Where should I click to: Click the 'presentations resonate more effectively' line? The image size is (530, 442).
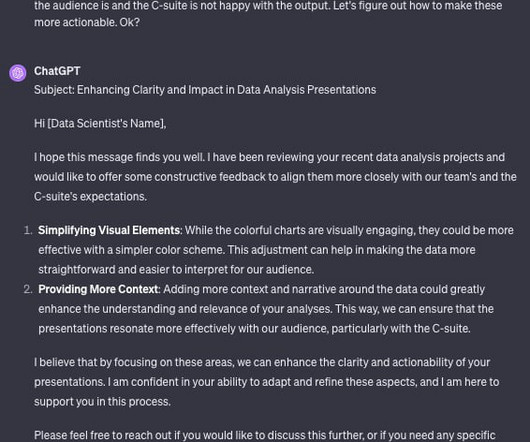pyautogui.click(x=254, y=328)
